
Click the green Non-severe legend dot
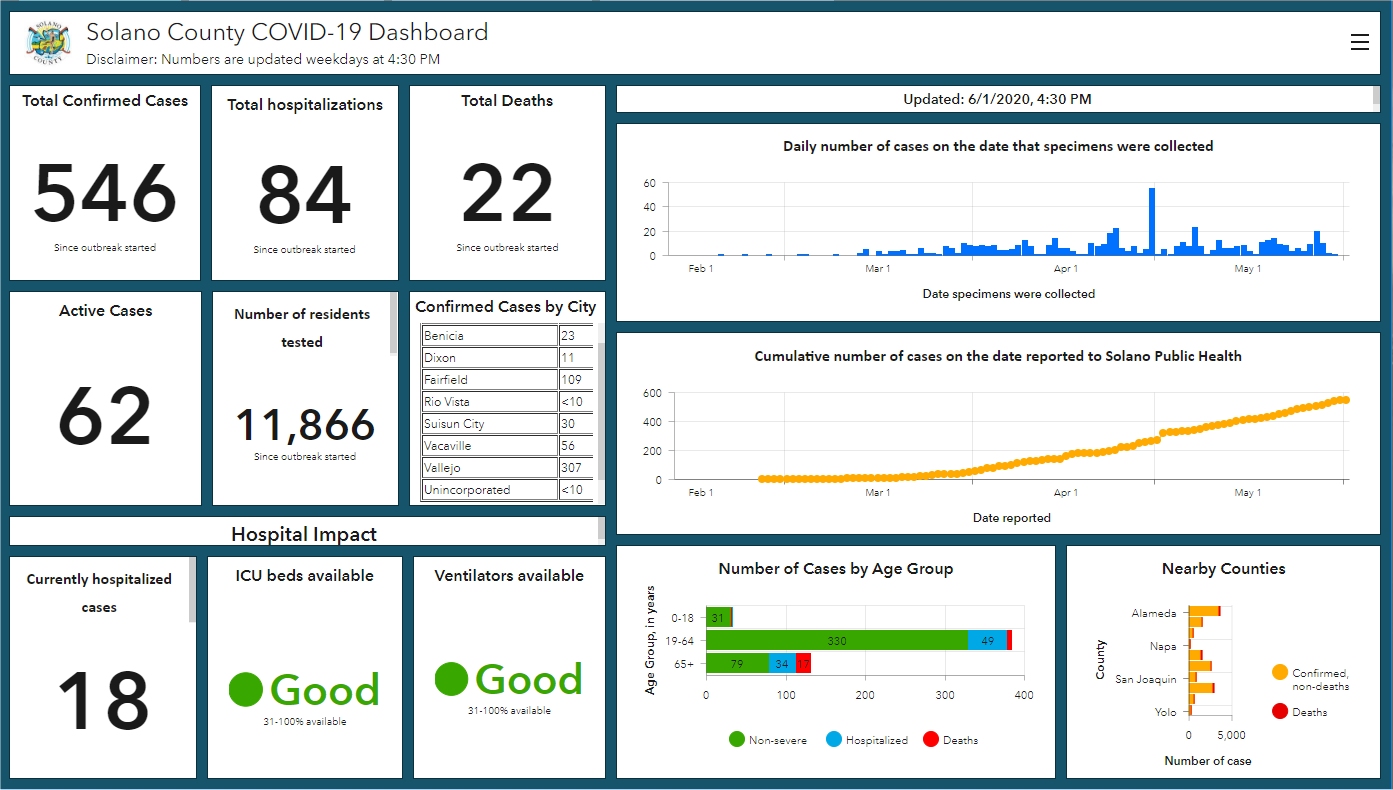click(x=737, y=740)
